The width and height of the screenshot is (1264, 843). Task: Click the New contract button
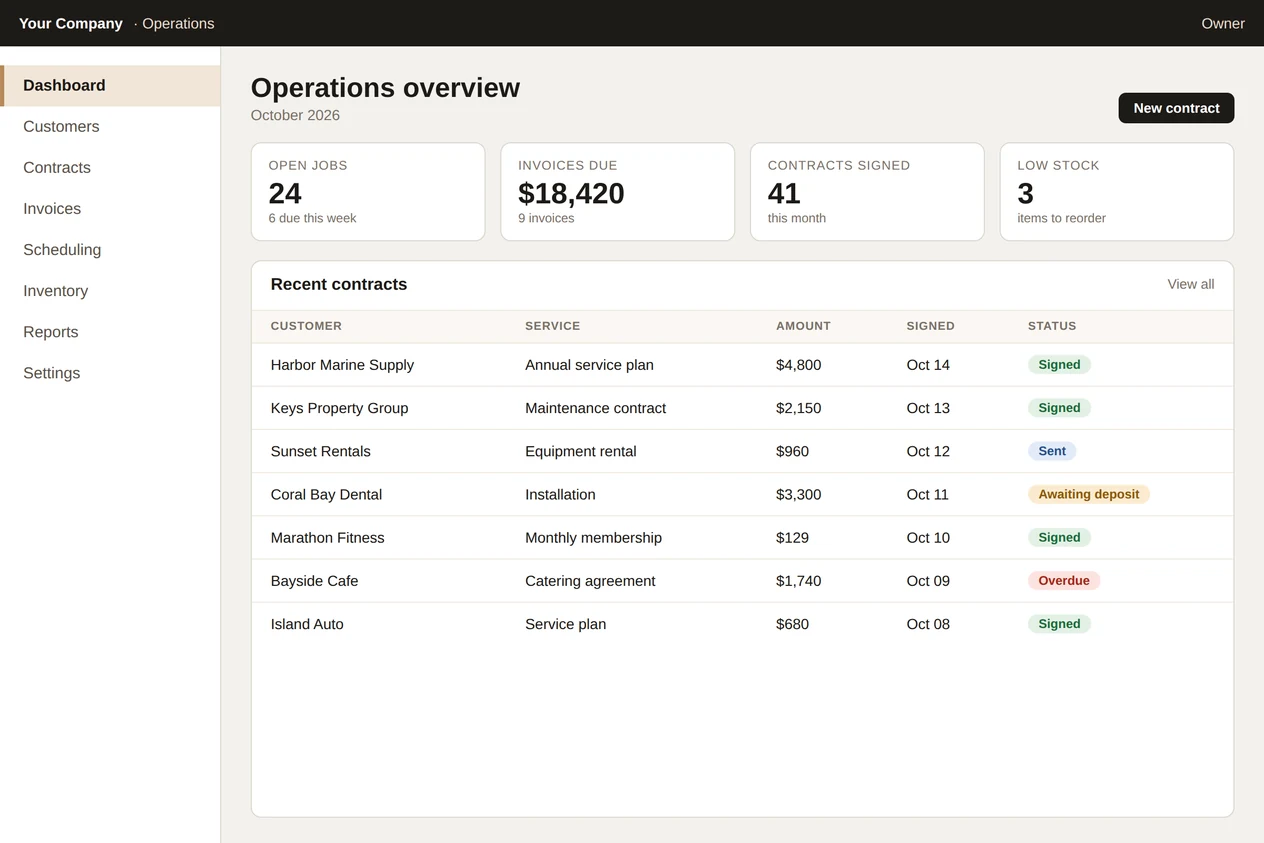[1176, 108]
